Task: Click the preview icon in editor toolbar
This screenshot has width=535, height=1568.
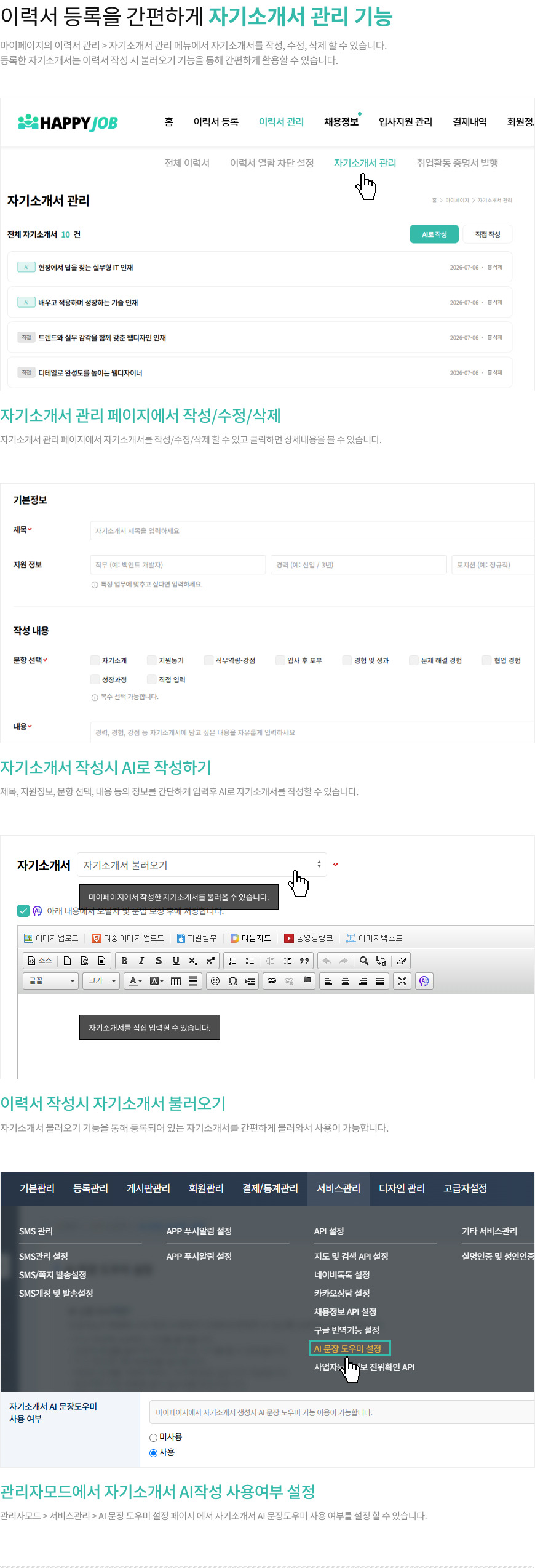Action: [x=85, y=961]
